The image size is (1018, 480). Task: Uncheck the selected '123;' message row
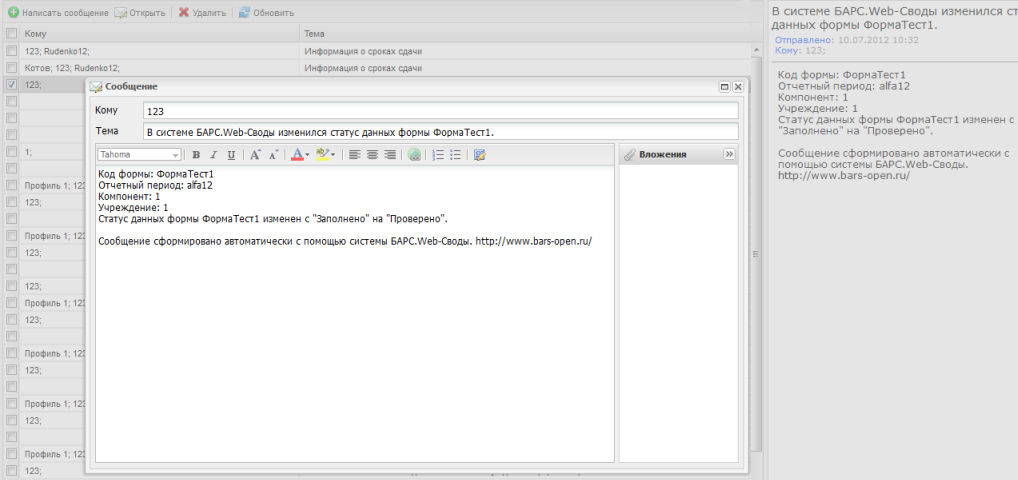[x=11, y=85]
